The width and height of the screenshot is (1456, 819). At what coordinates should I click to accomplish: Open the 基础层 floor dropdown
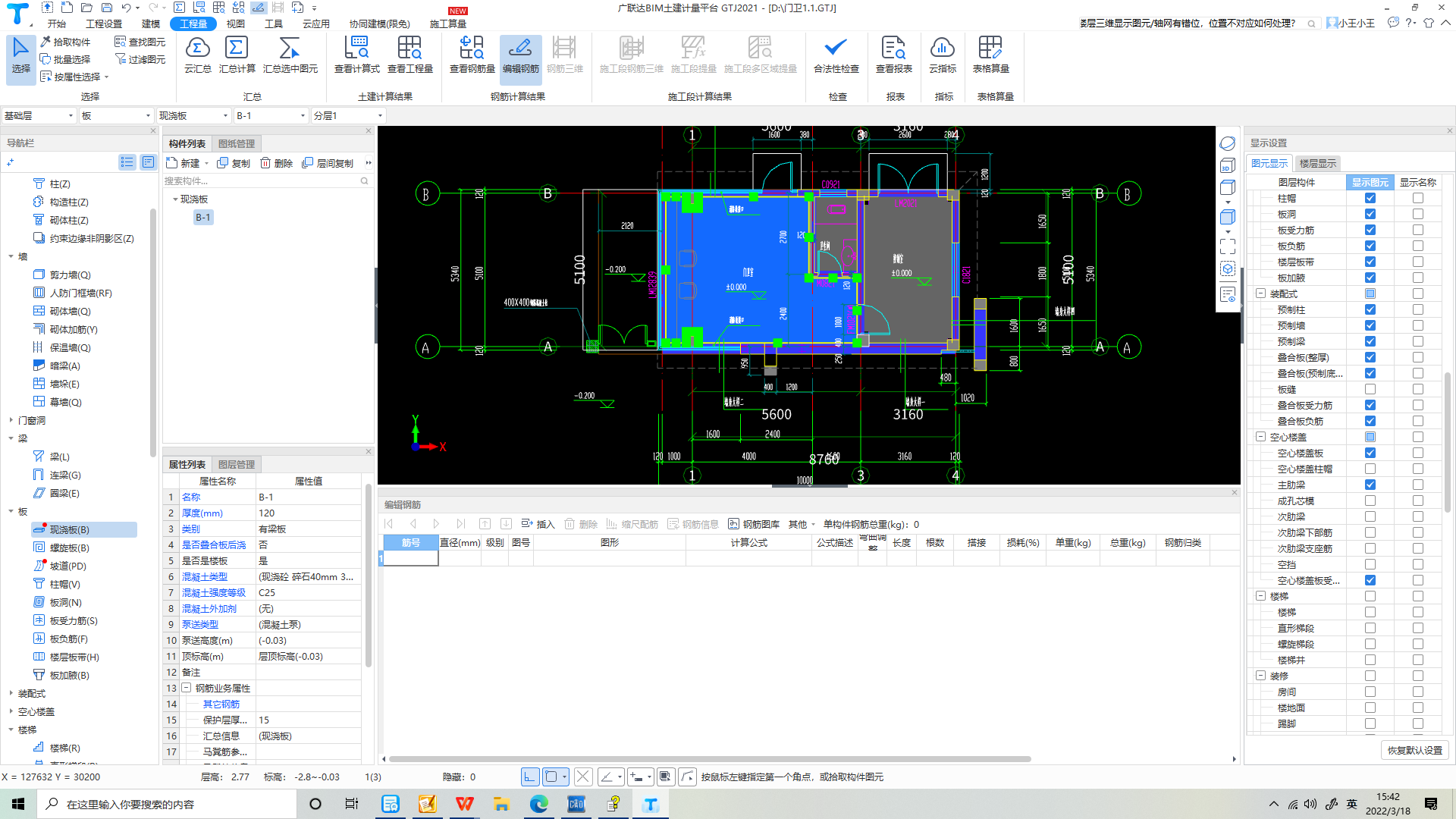coord(39,115)
